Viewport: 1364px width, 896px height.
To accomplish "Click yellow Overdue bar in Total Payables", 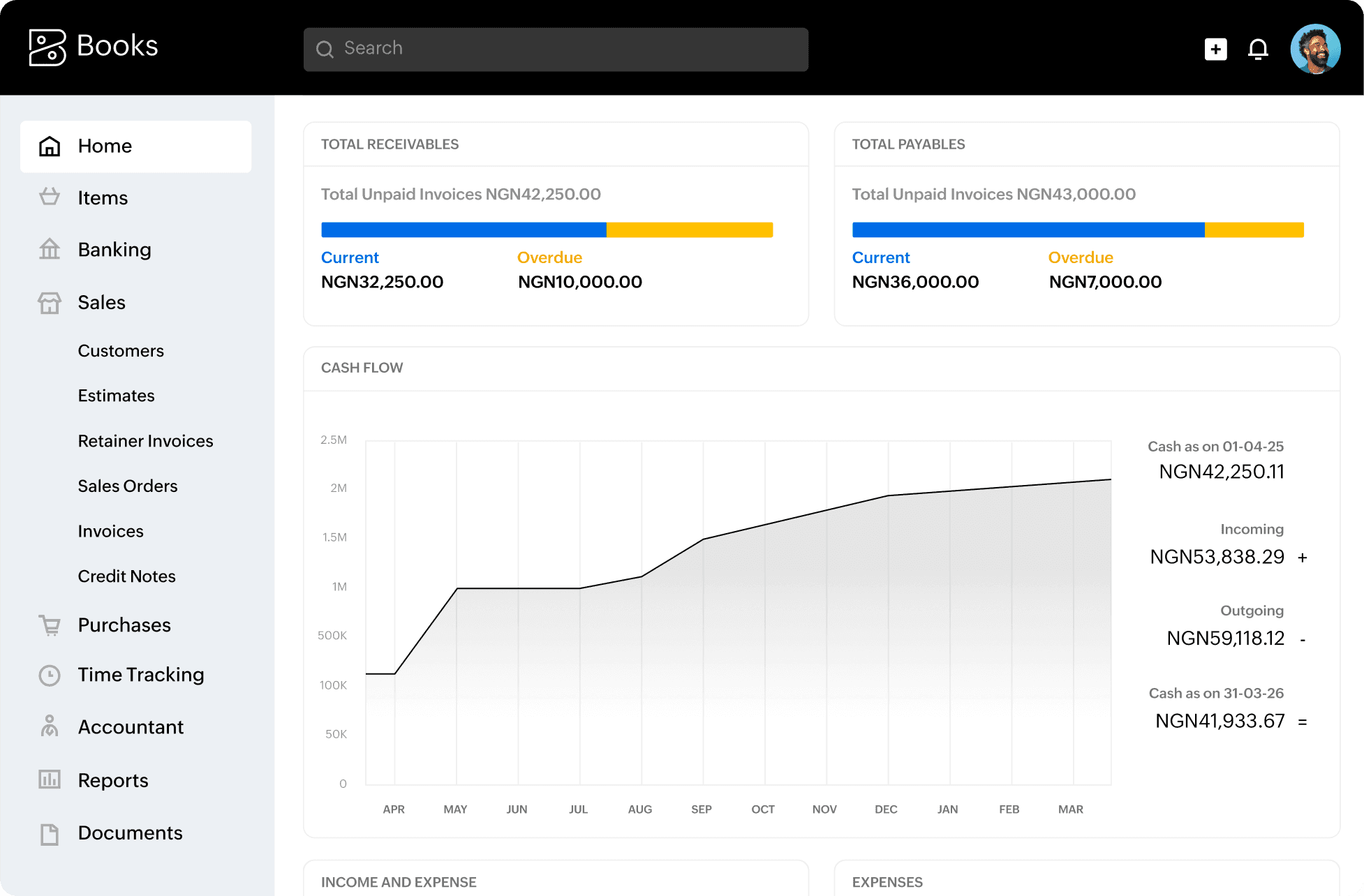I will 1254,230.
